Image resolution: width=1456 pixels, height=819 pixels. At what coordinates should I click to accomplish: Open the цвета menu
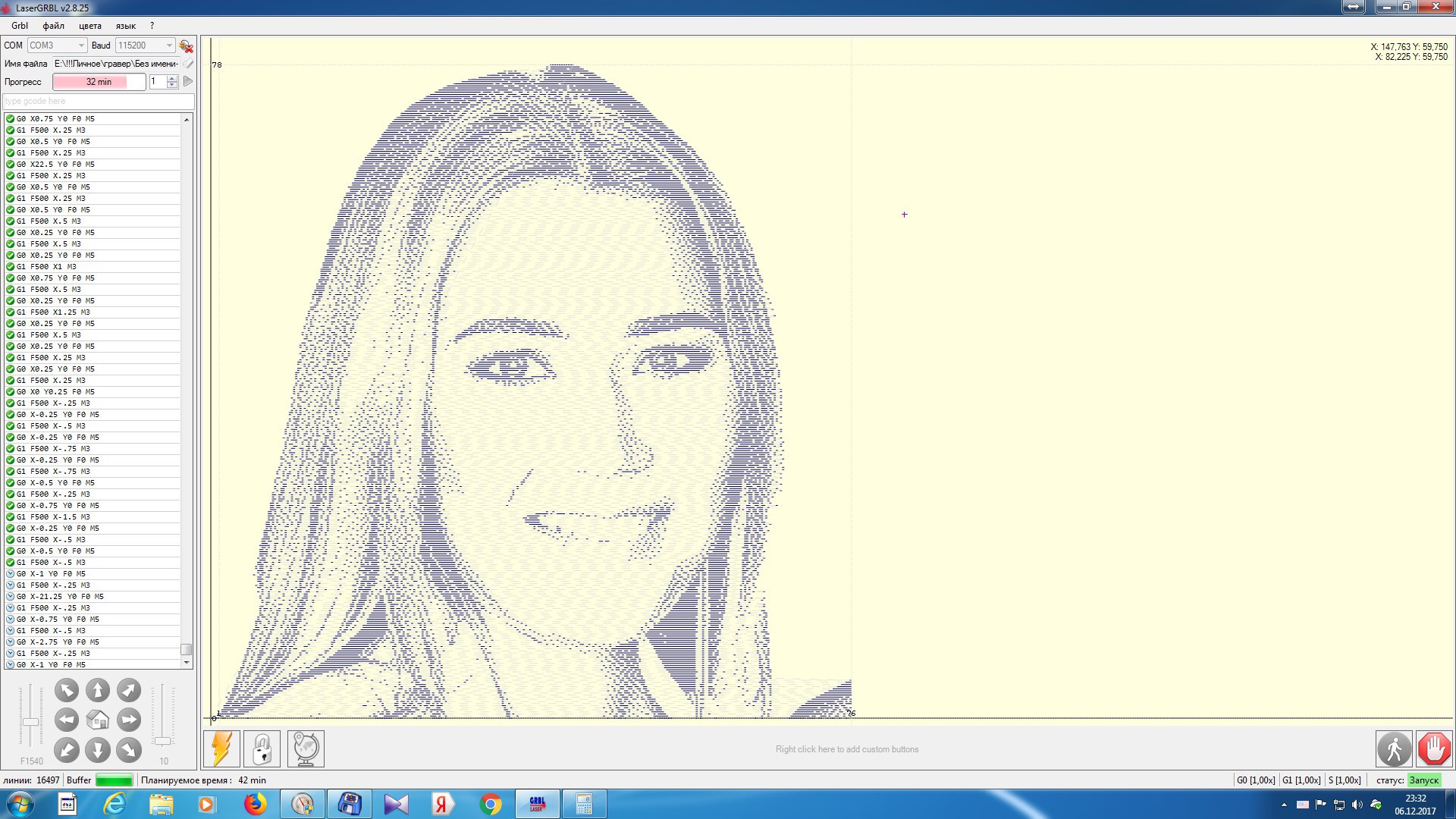coord(89,26)
